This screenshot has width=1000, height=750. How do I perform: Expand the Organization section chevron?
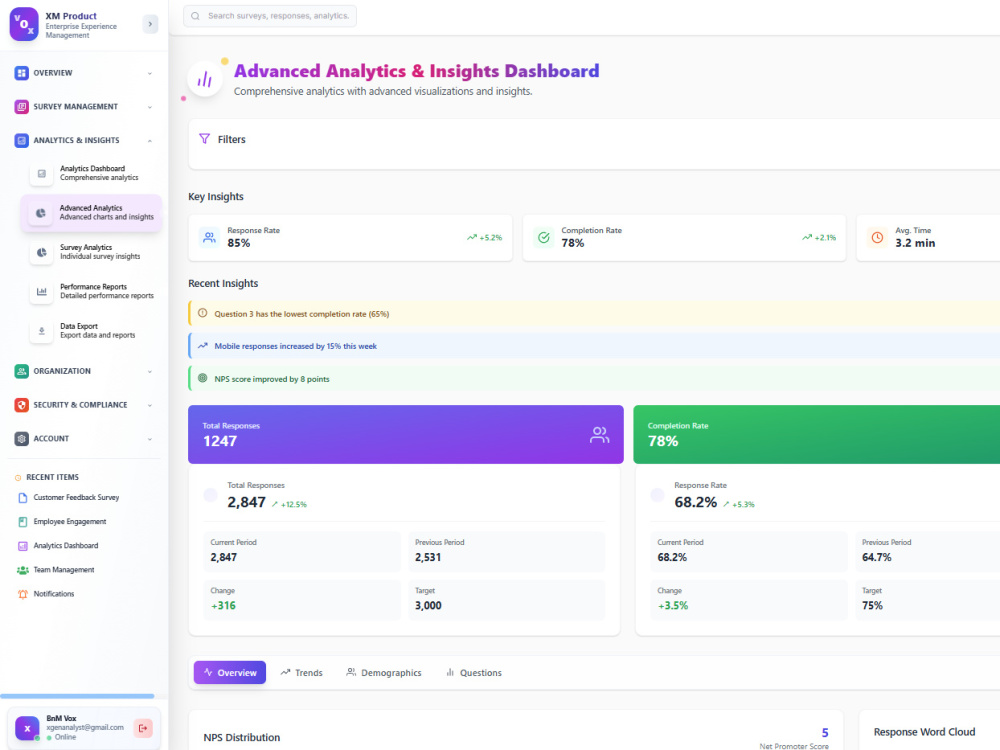[x=150, y=371]
